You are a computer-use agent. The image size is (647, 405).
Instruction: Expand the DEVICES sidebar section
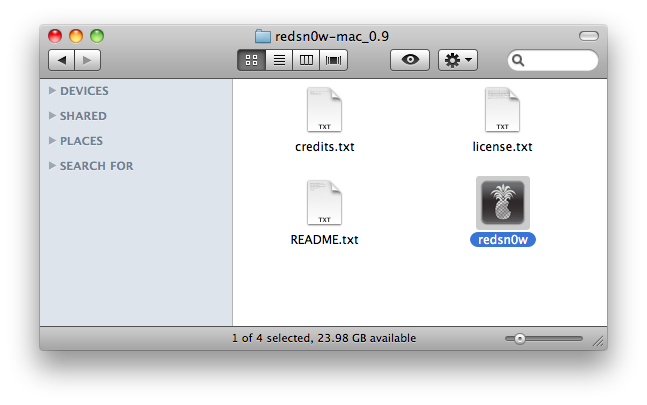click(52, 91)
